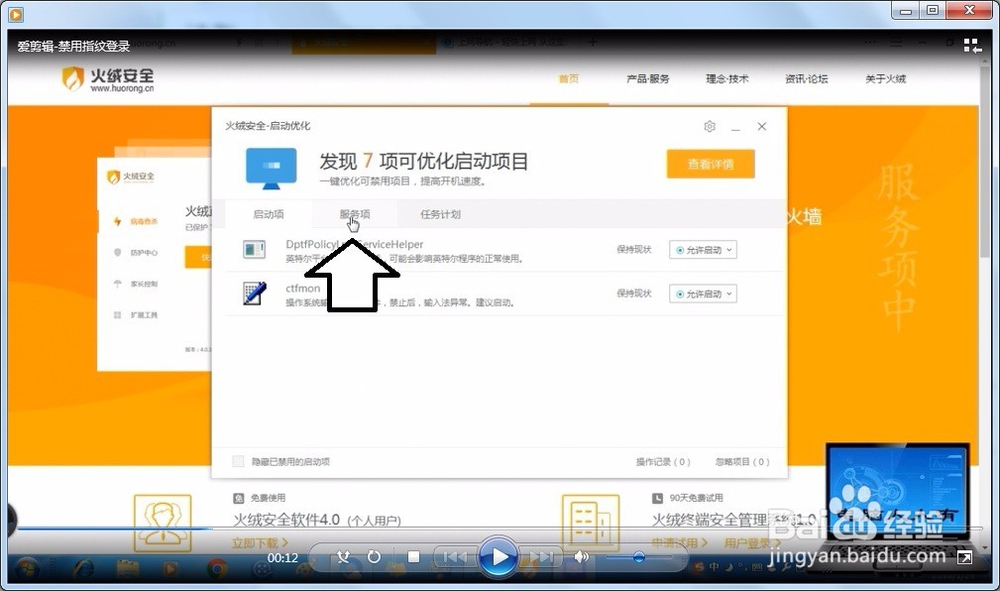Open settings via the gear icon in dialog

[x=709, y=127]
